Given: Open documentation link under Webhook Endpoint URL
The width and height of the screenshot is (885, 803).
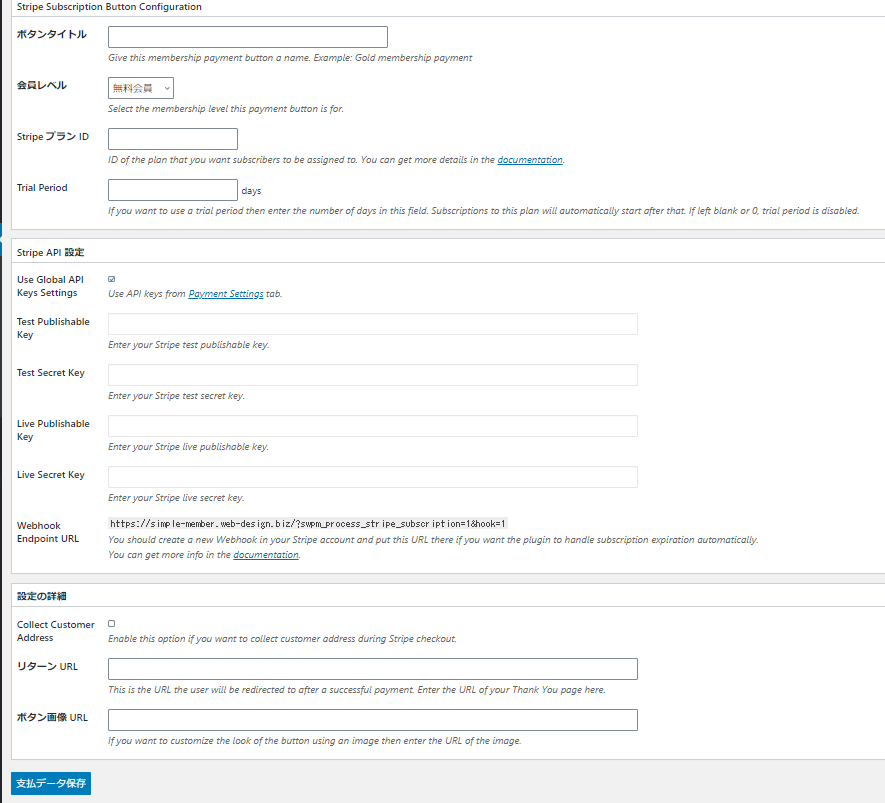Looking at the screenshot, I should 266,555.
